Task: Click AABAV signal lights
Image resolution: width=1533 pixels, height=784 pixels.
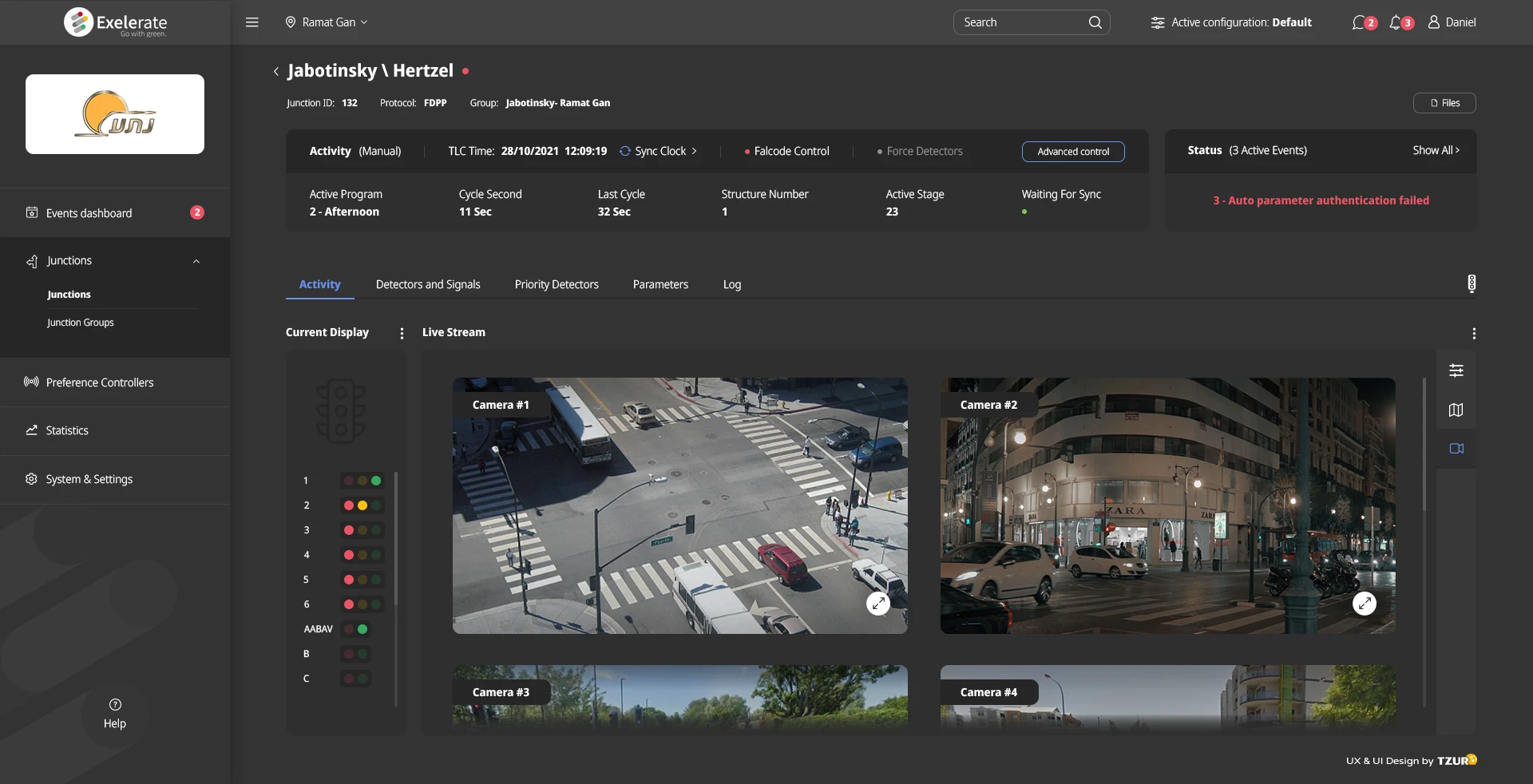Action: click(x=356, y=629)
